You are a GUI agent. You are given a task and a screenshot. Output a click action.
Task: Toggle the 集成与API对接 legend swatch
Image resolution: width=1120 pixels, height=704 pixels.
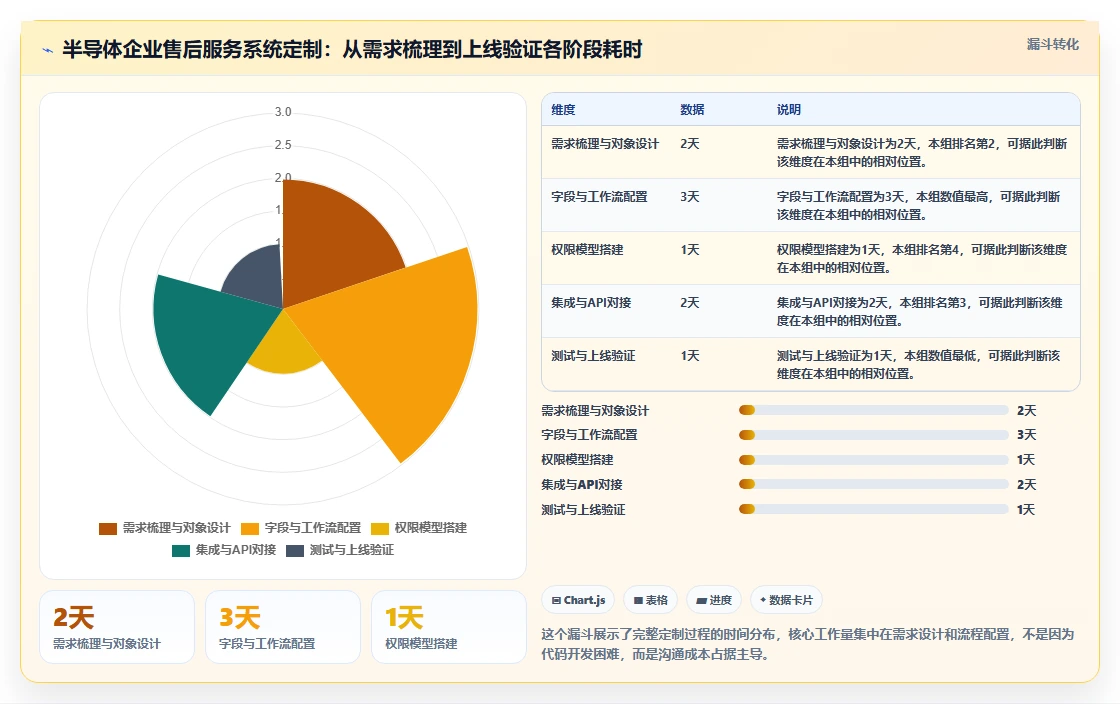181,550
